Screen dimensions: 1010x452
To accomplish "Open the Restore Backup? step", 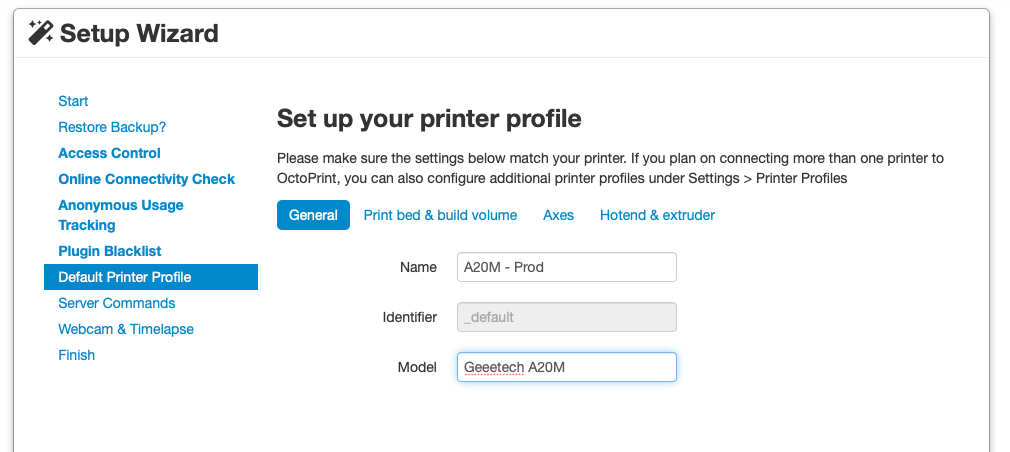I will coord(112,127).
